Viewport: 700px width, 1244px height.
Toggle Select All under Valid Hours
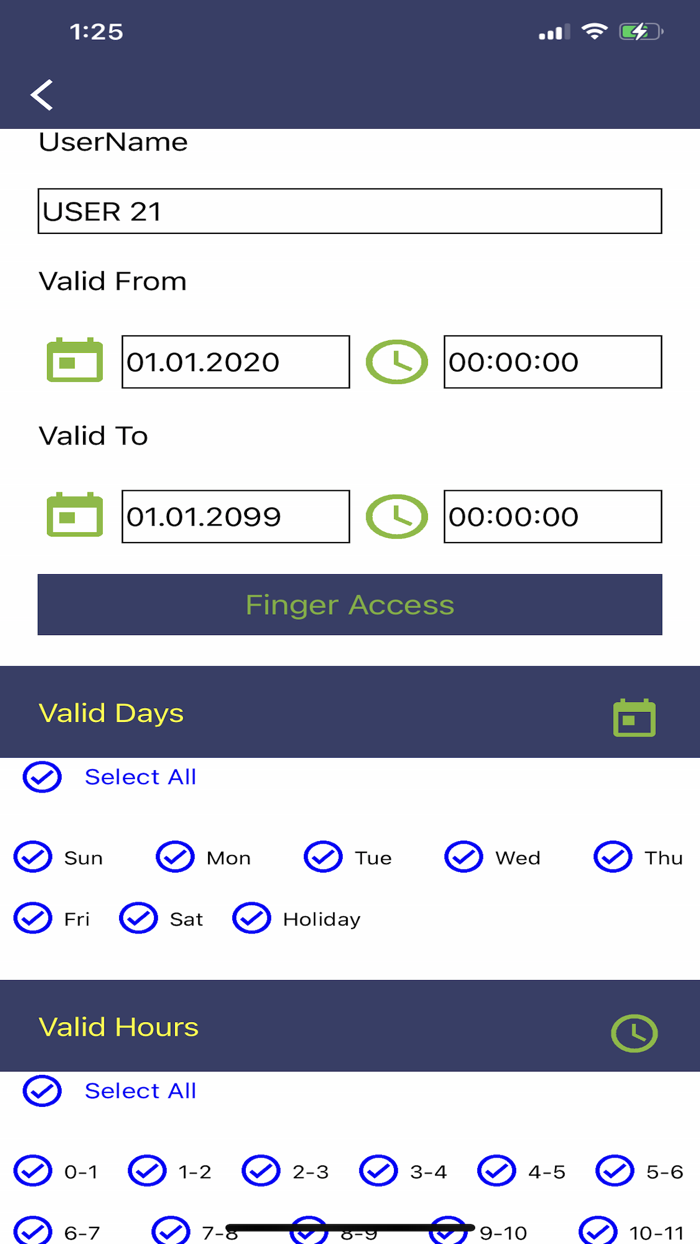42,1091
